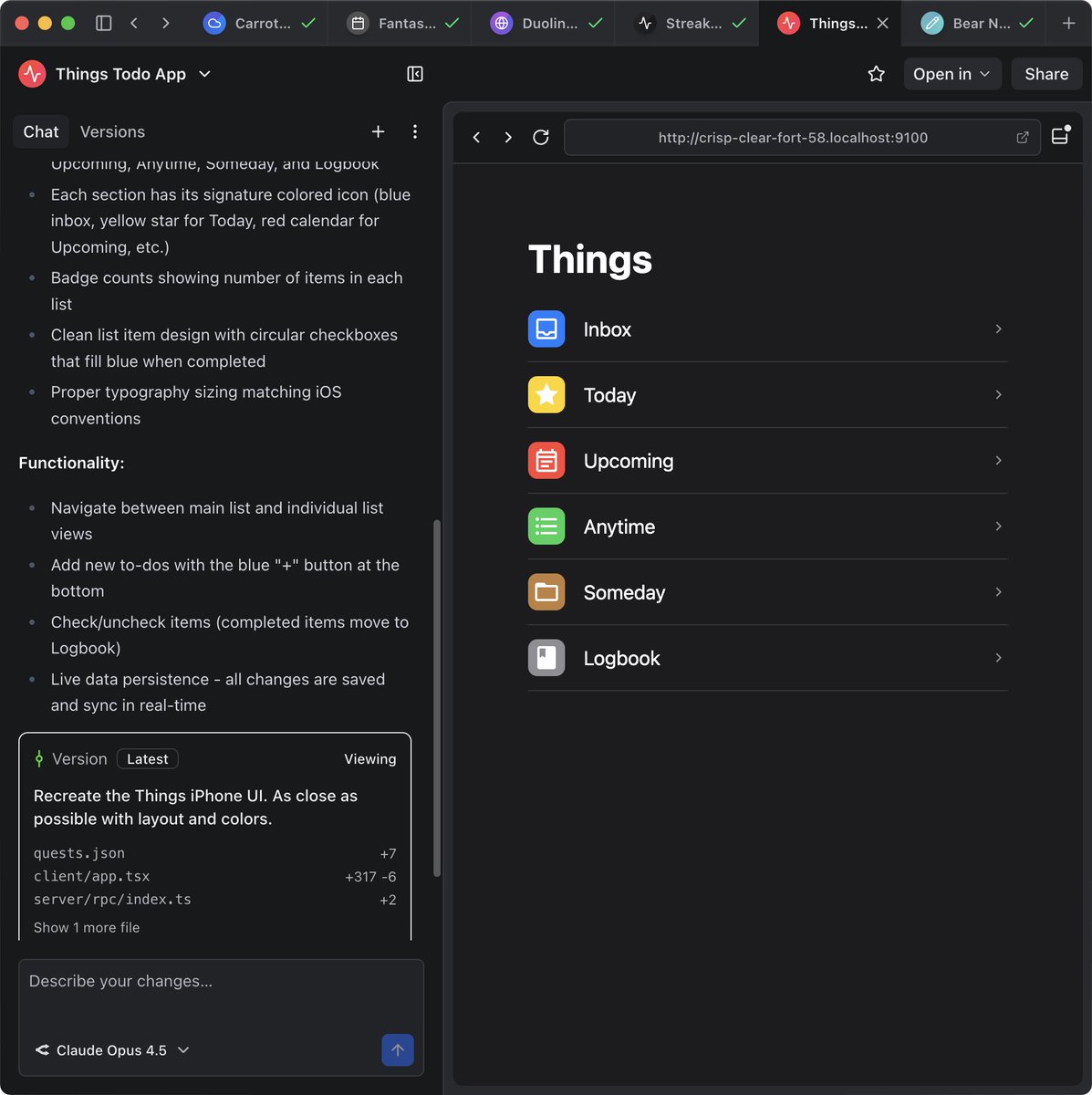Screen dimensions: 1092x1095
Task: Send message with the arrow button
Action: coord(398,1049)
